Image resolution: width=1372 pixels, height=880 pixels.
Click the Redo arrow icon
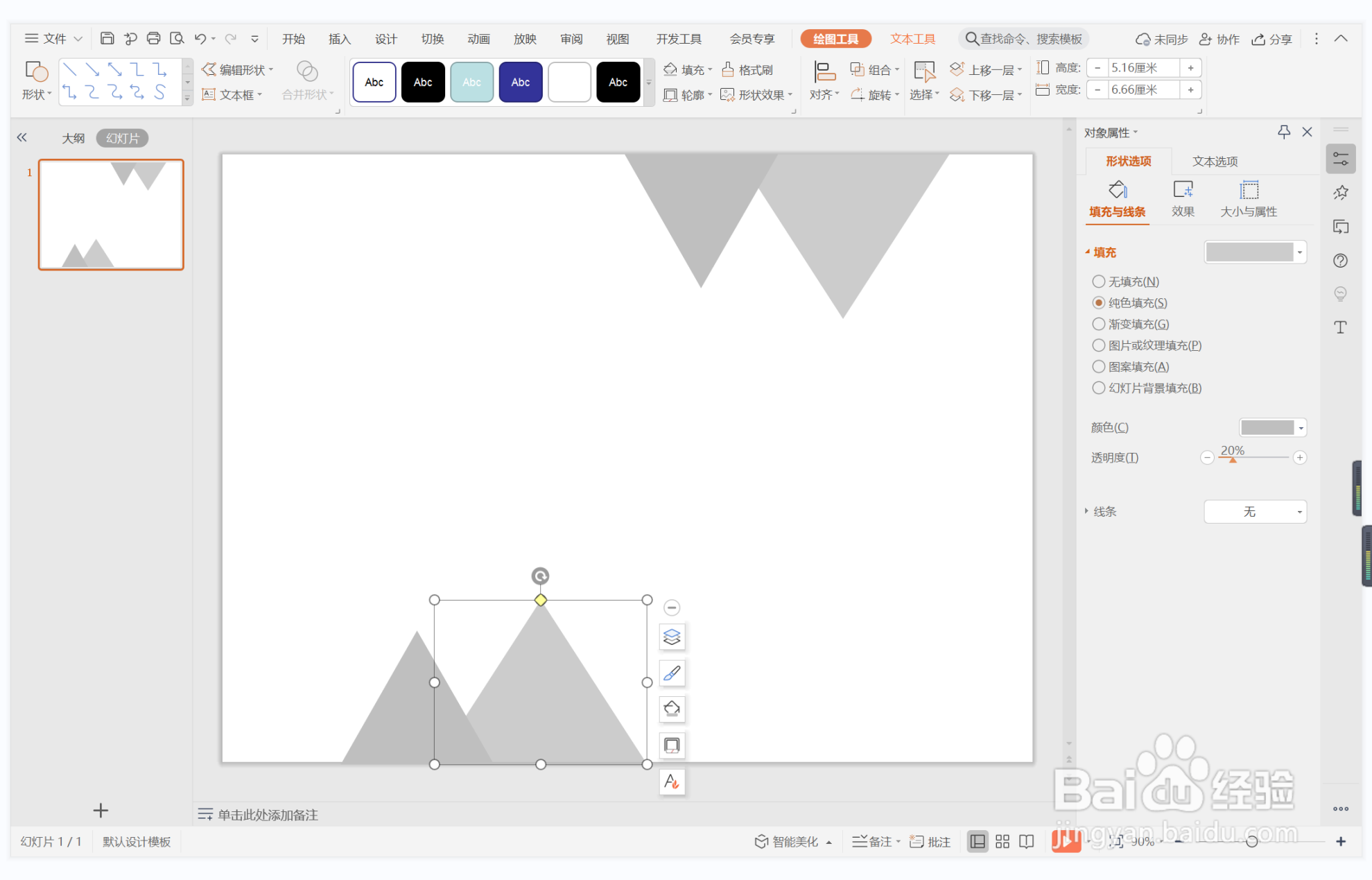231,38
